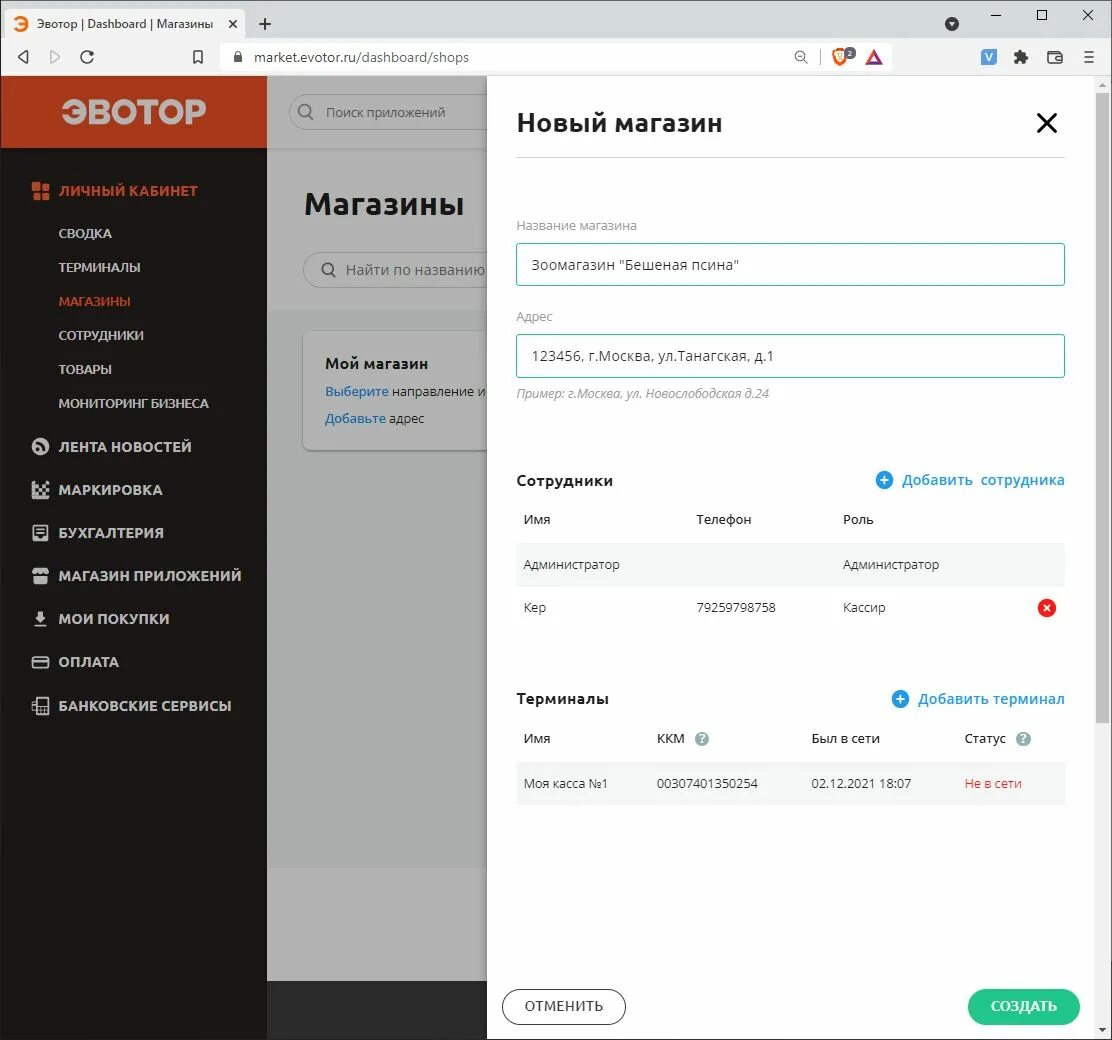Click the blue V extension icon

pos(989,57)
